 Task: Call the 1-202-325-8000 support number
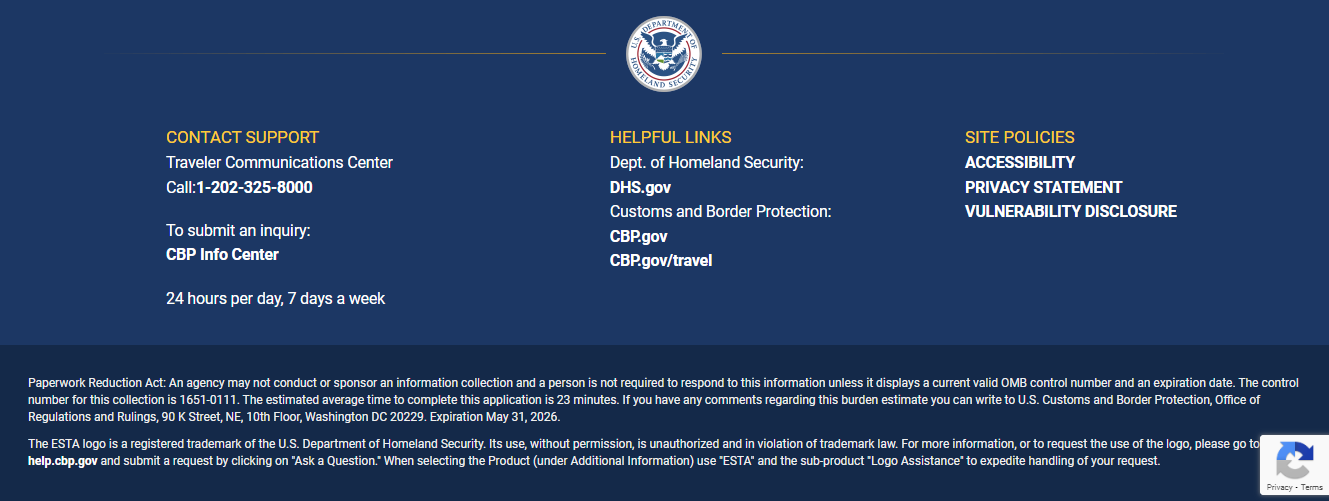[254, 187]
